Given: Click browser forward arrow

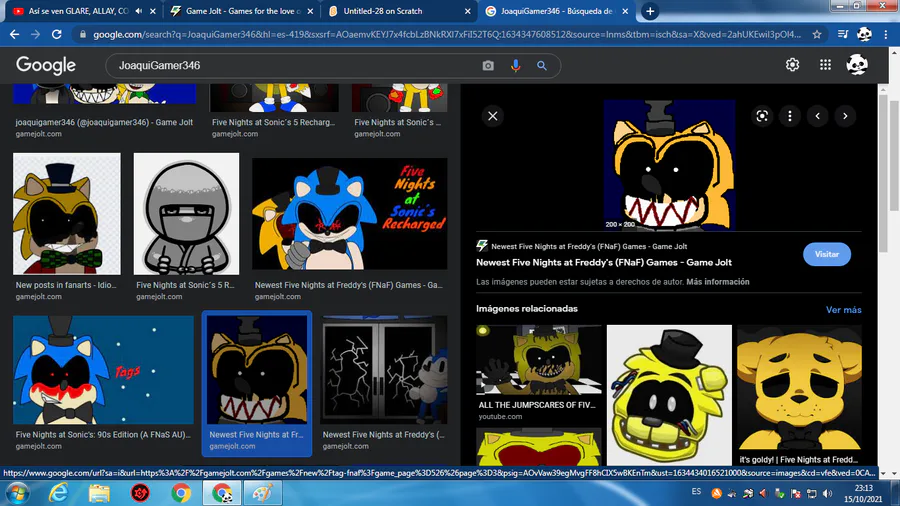Looking at the screenshot, I should click(36, 34).
